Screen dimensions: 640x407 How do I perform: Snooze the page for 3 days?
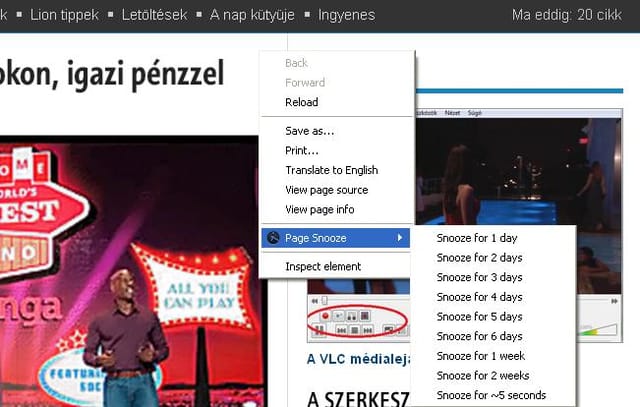point(479,277)
